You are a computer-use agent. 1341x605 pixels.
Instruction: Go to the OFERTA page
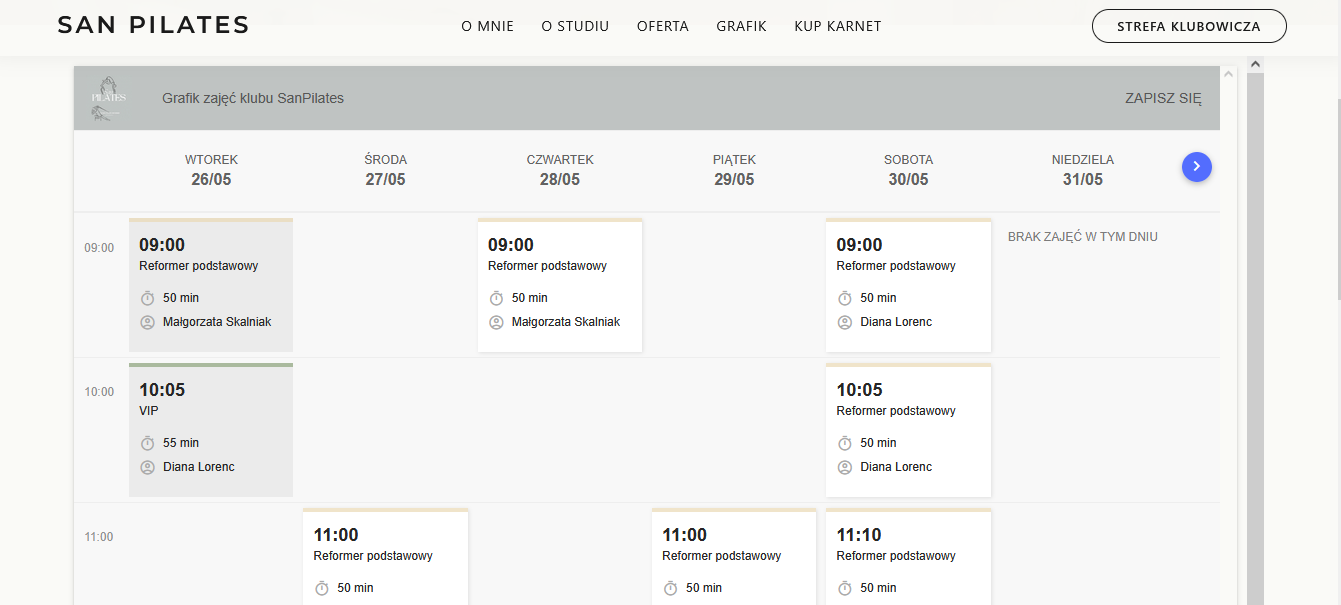[663, 26]
